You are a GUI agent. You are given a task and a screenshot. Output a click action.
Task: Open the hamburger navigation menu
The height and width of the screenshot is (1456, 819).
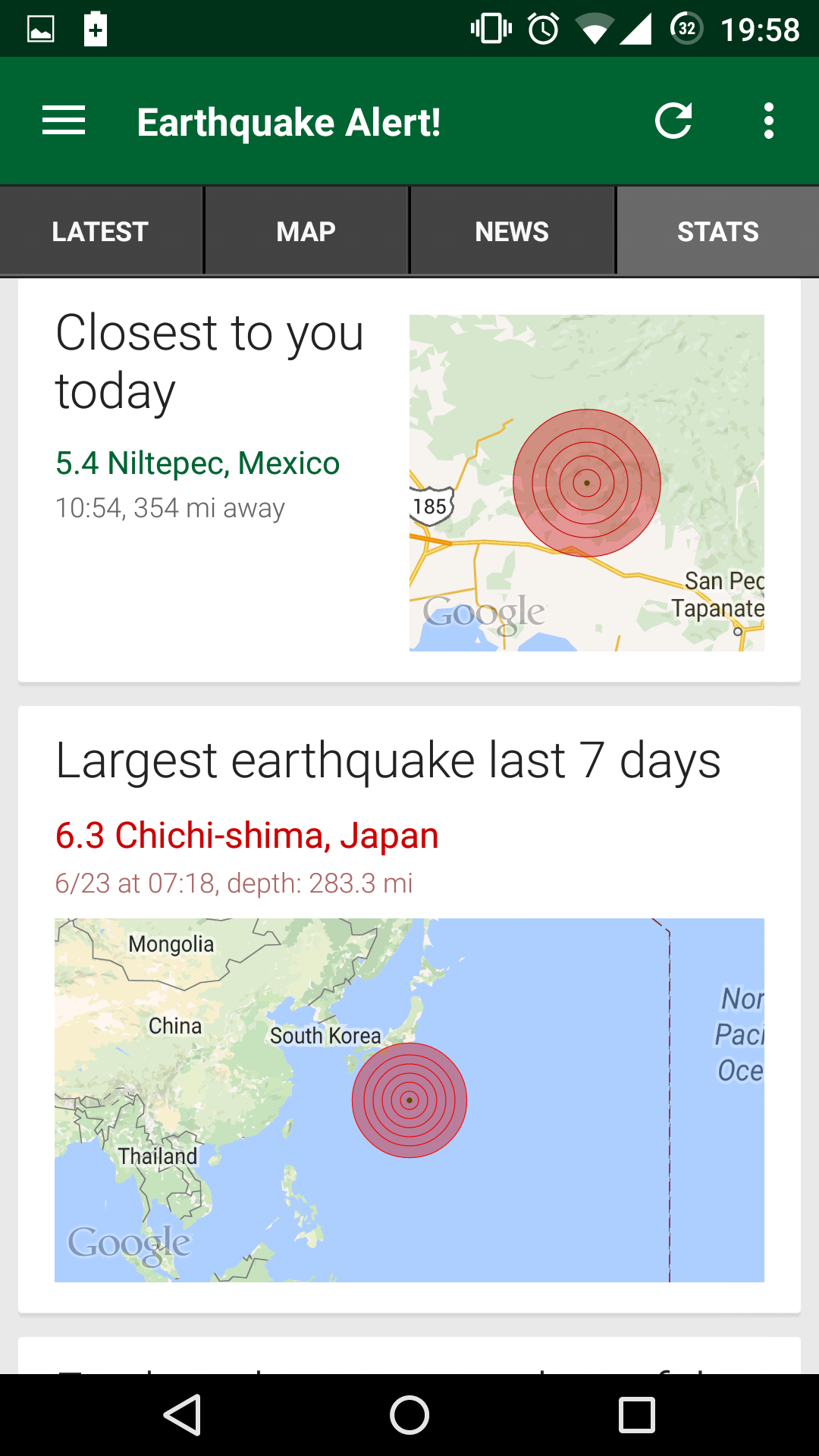point(64,121)
